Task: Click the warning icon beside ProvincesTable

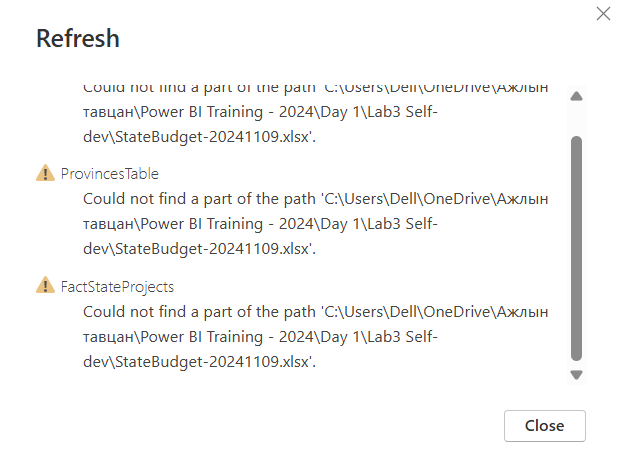Action: coord(45,173)
